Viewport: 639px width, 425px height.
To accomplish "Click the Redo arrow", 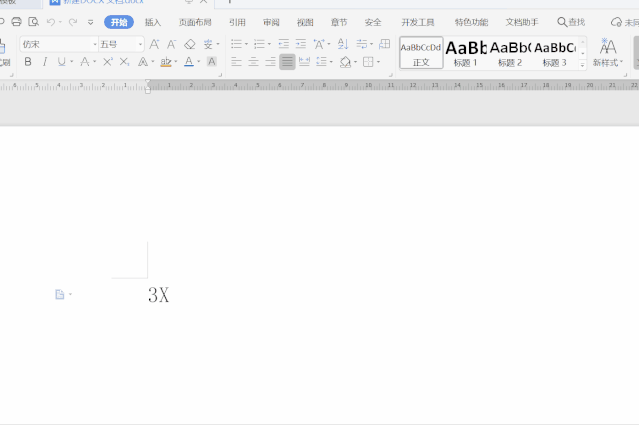I will click(73, 22).
